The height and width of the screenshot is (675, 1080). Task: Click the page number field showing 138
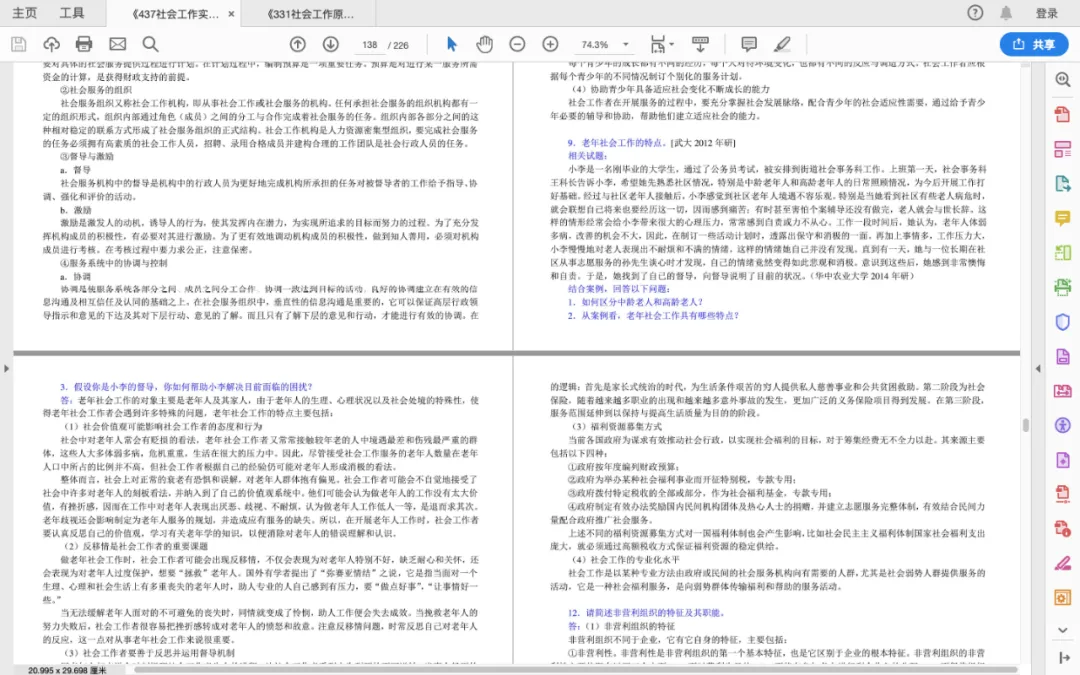point(370,45)
